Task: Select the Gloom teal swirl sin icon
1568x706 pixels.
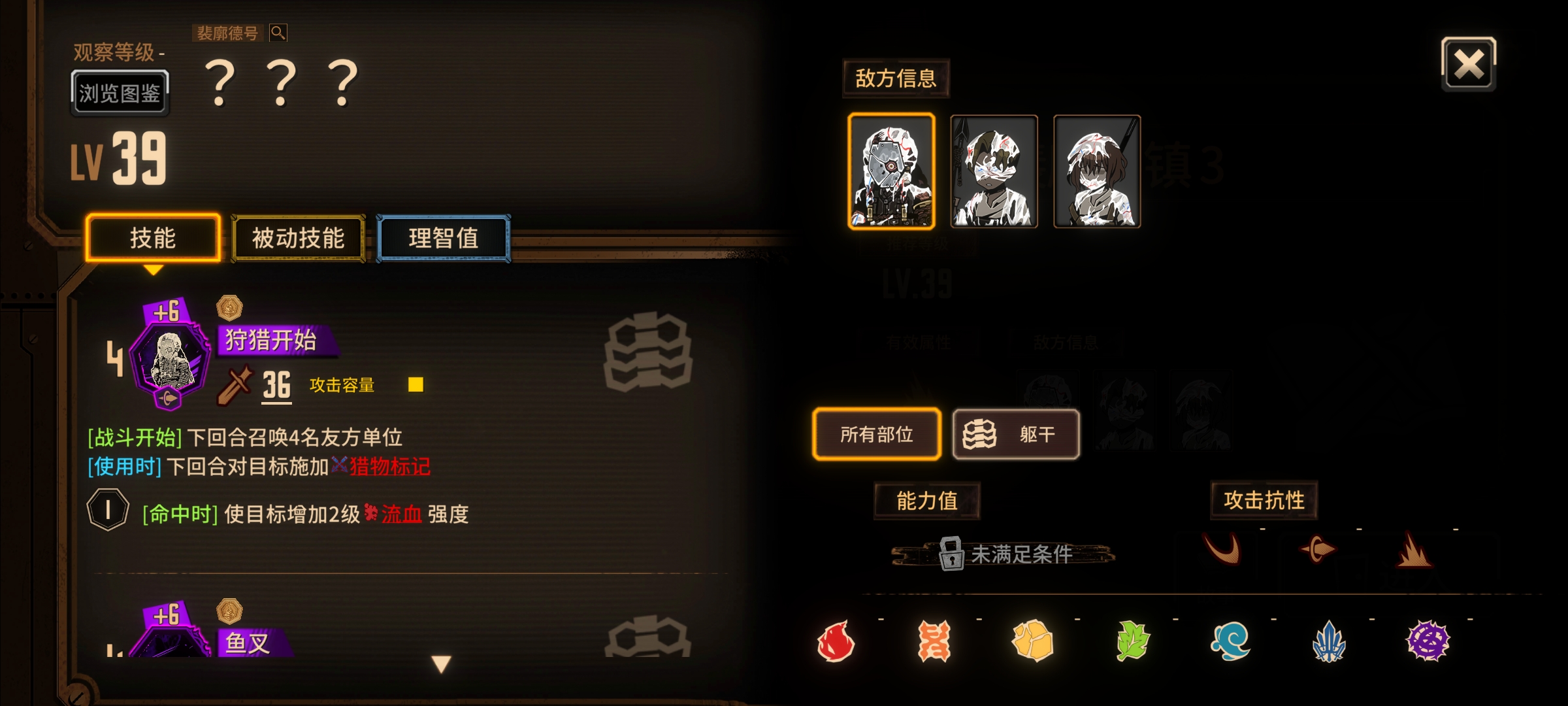Action: 1230,641
